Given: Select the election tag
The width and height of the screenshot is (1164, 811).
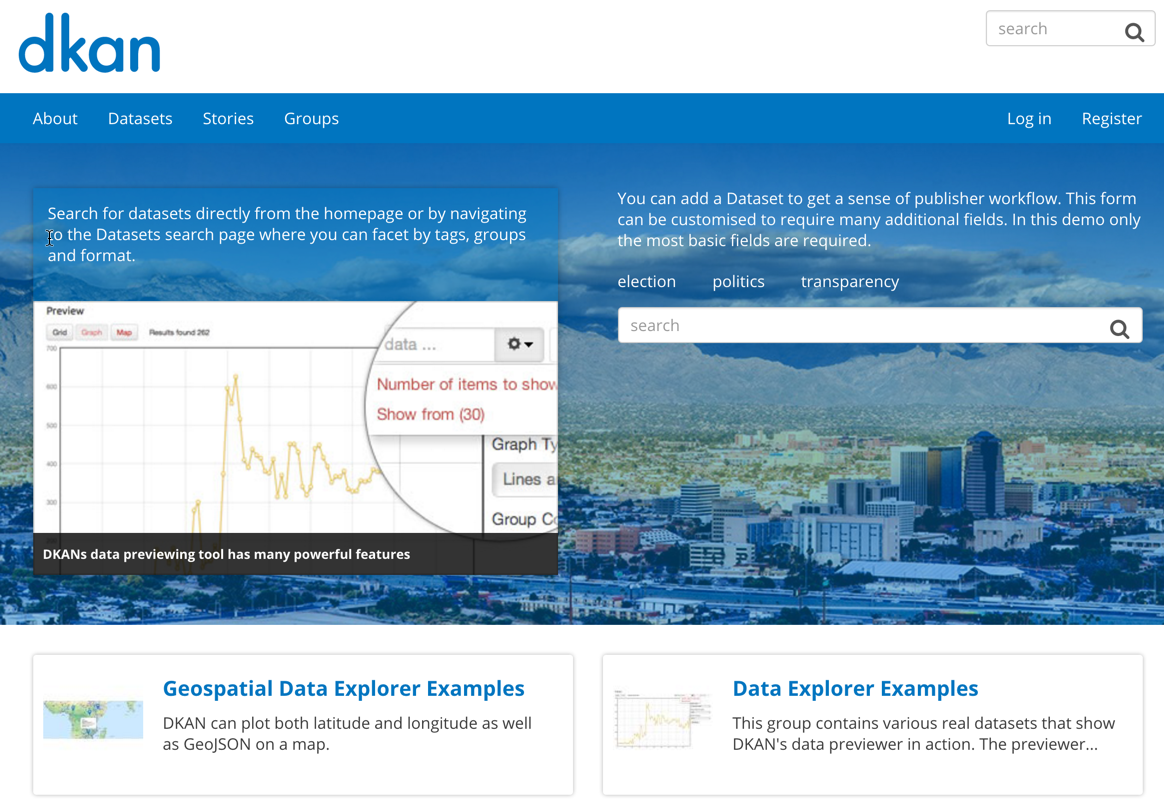Looking at the screenshot, I should (647, 281).
